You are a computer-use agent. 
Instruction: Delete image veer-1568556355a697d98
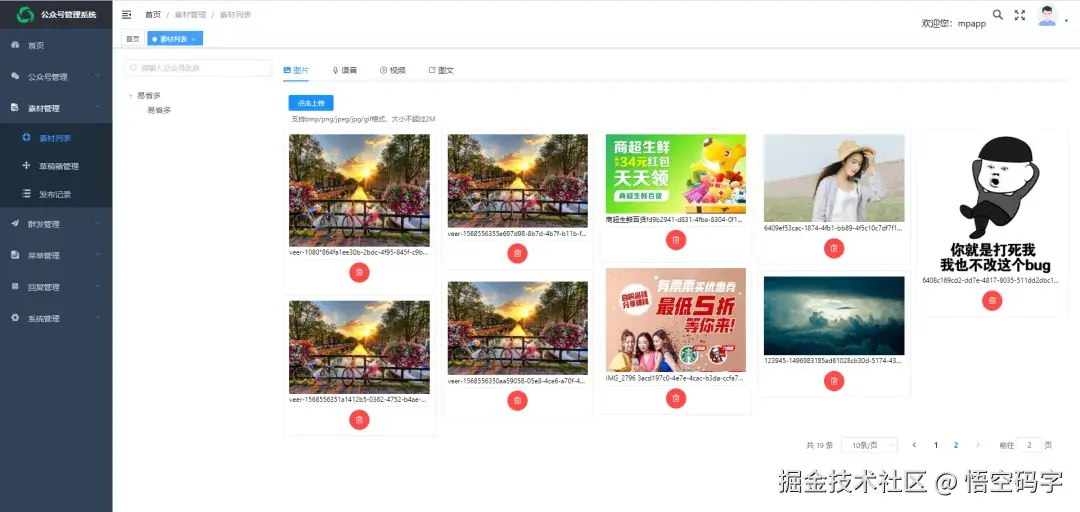[517, 253]
